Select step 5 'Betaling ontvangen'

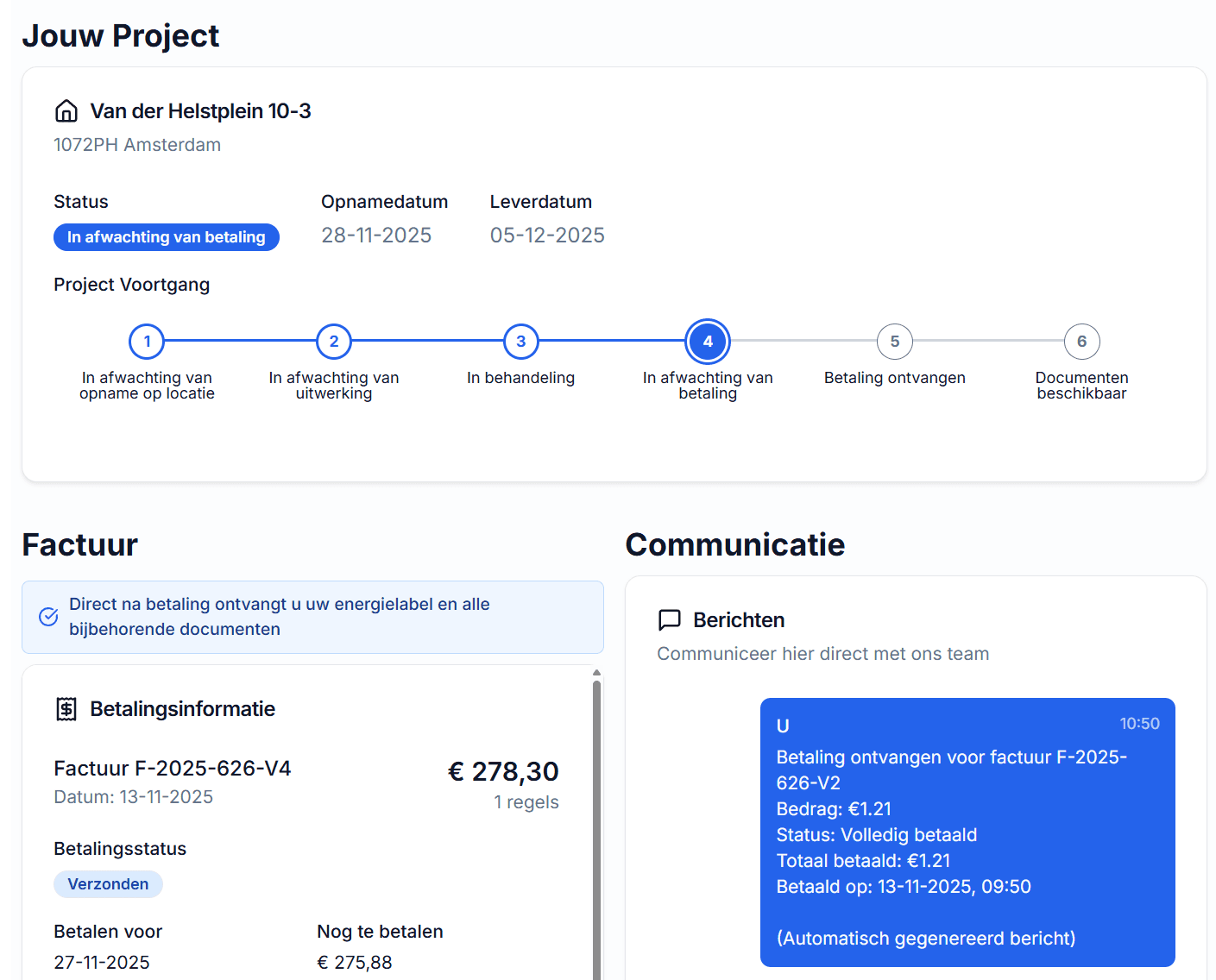[895, 342]
